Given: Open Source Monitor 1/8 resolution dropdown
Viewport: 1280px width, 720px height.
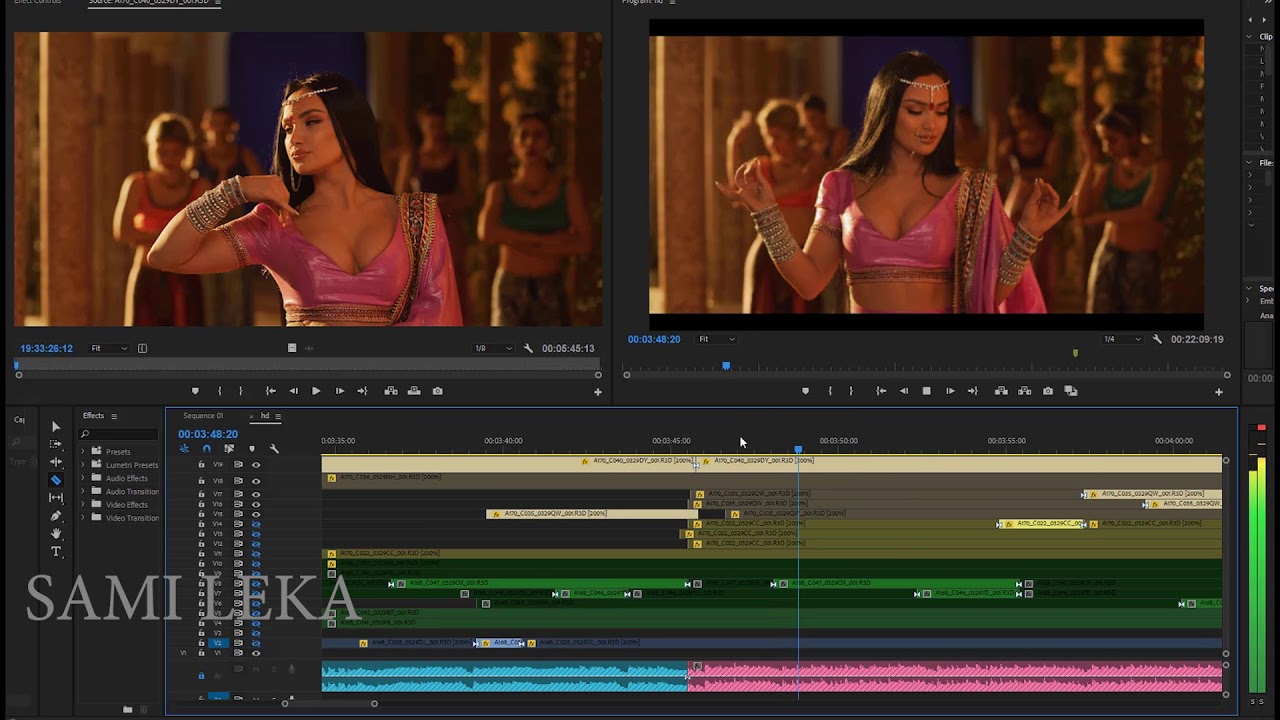Looking at the screenshot, I should pyautogui.click(x=493, y=348).
